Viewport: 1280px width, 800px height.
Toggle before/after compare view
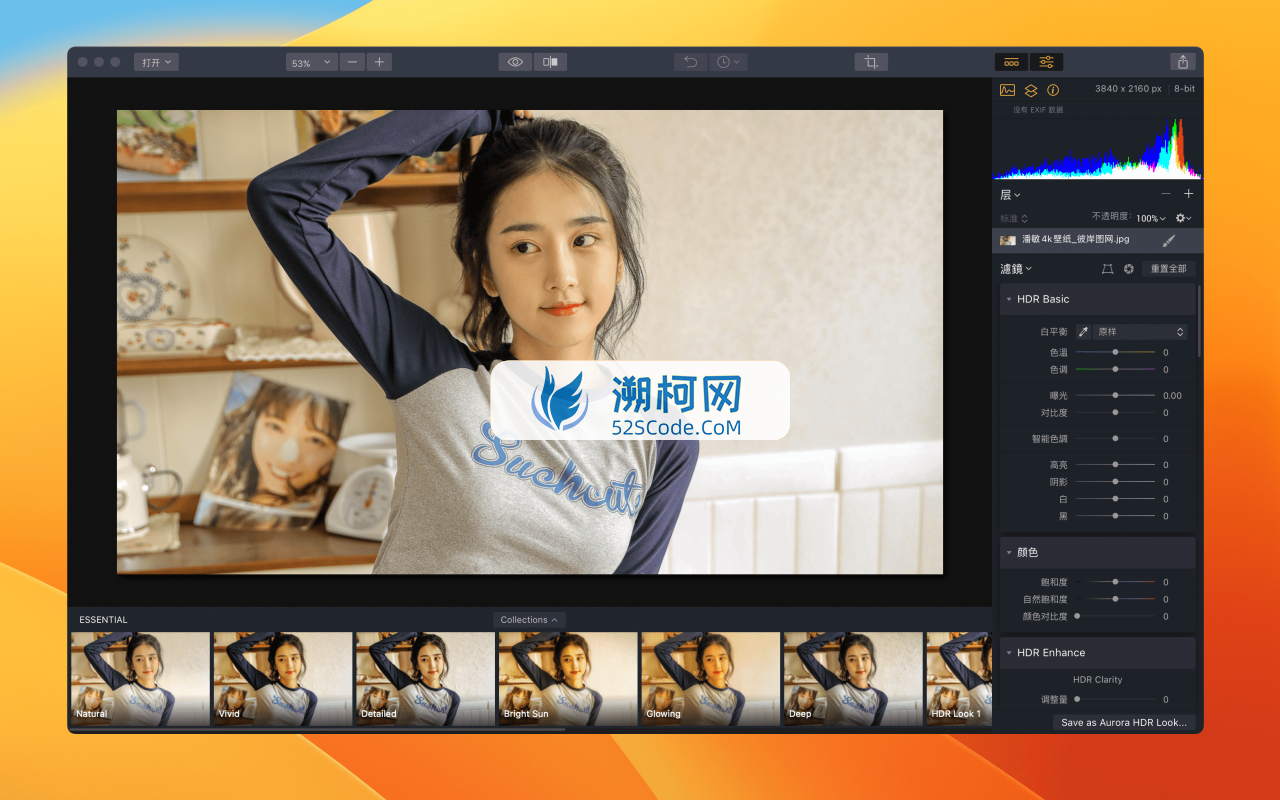(550, 62)
